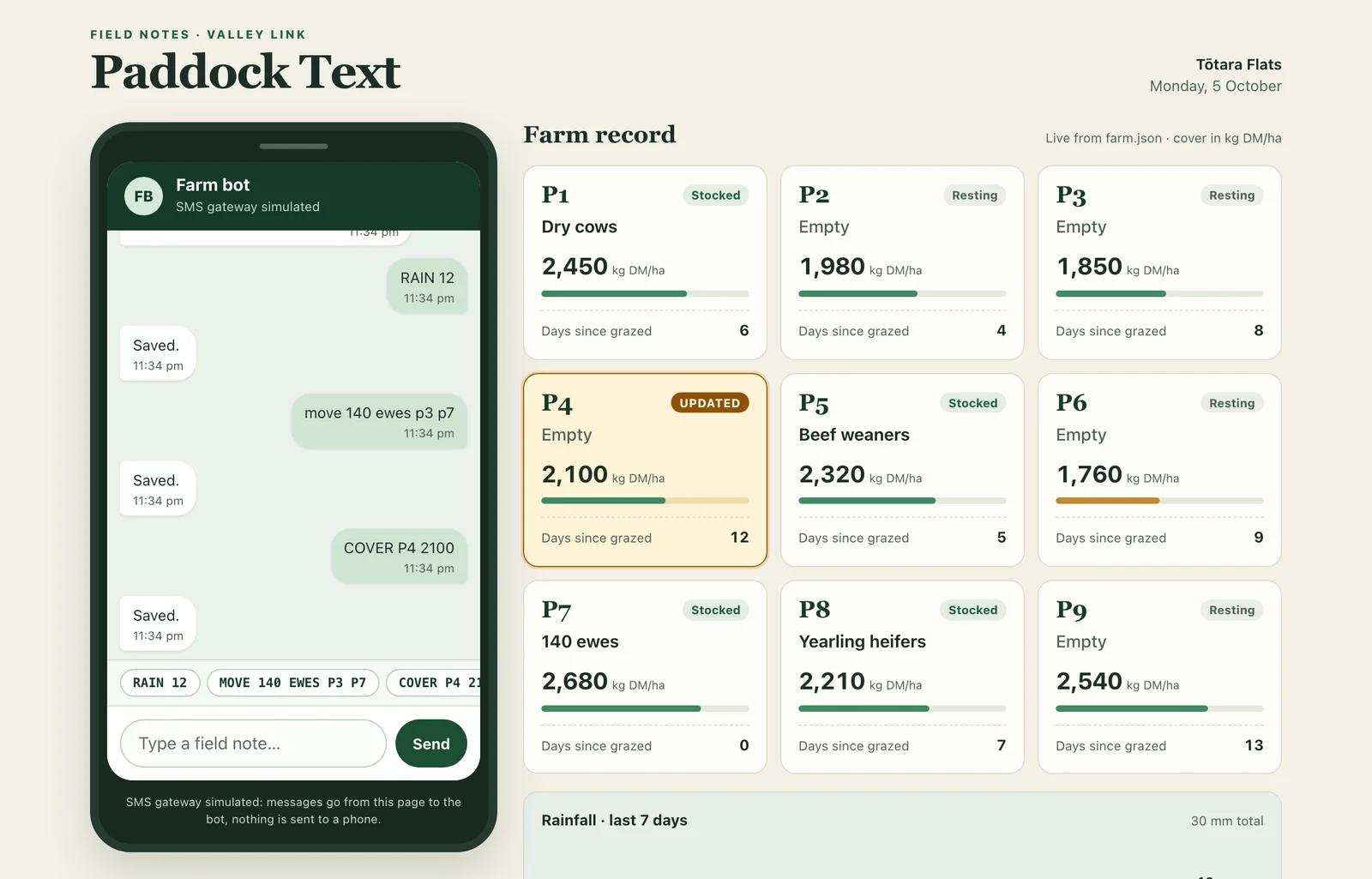1372x879 pixels.
Task: Click the '30 mm total' rainfall value
Action: [1227, 821]
